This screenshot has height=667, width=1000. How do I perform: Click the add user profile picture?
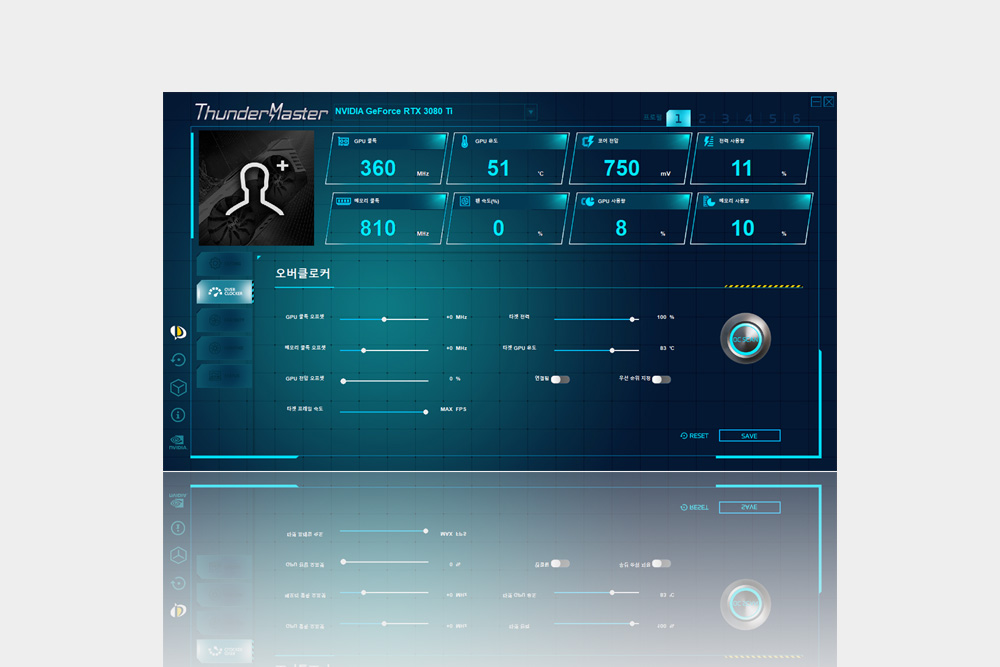pyautogui.click(x=256, y=188)
